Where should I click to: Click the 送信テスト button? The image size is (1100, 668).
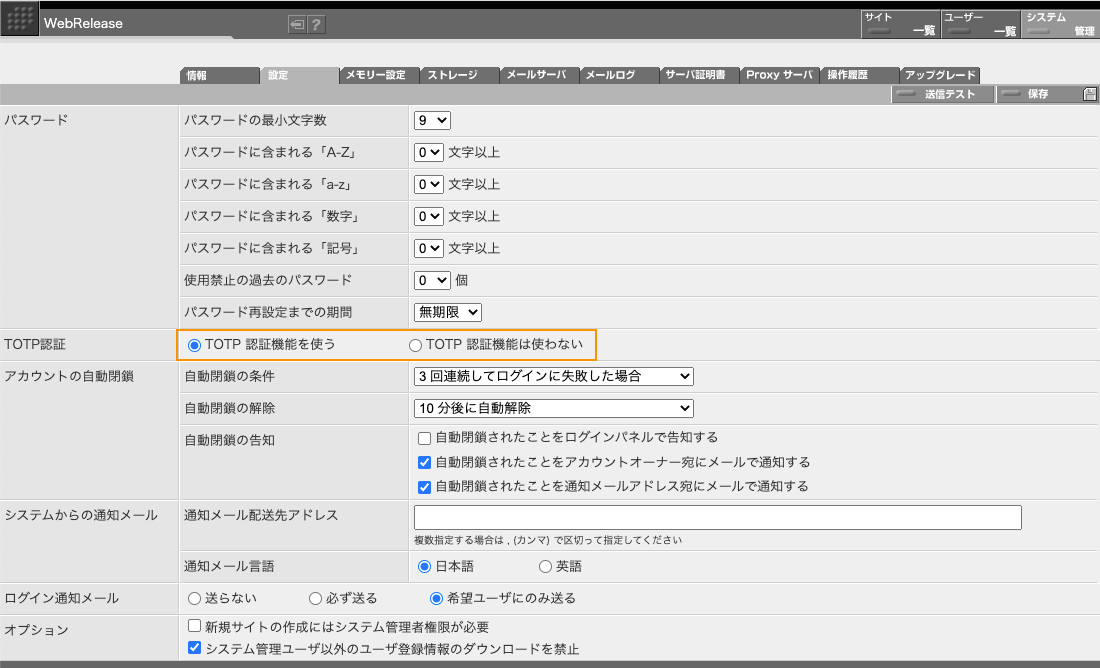coord(941,93)
